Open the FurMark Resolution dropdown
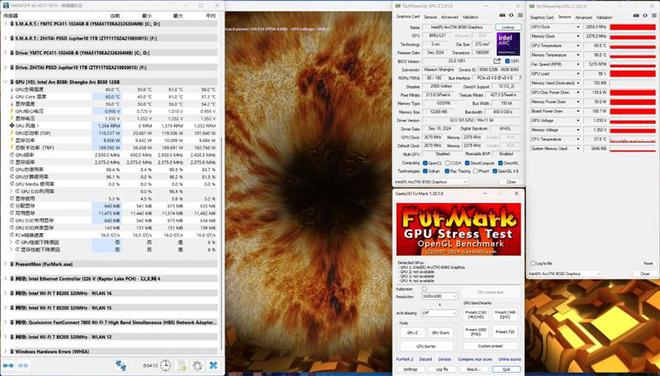This screenshot has width=660, height=376. [439, 296]
